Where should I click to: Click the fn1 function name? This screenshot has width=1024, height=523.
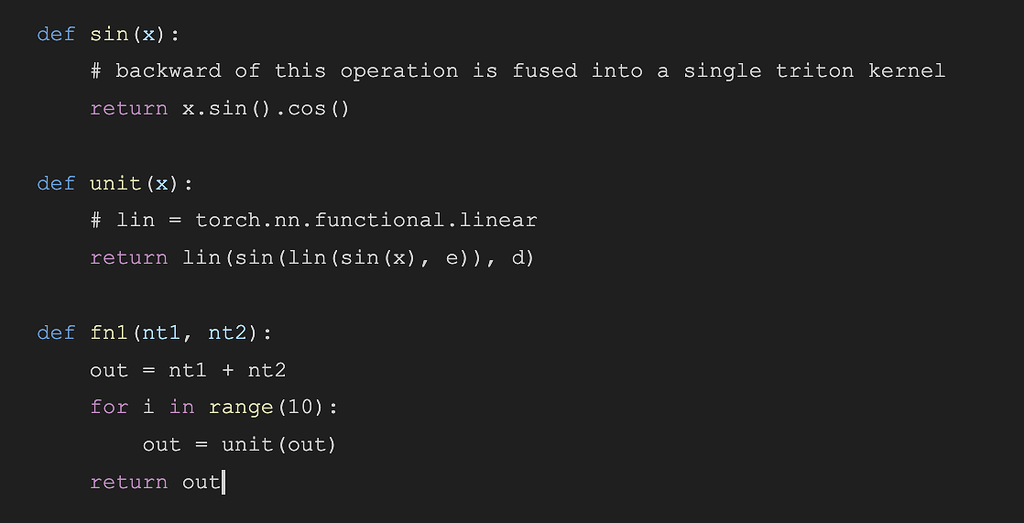pos(109,333)
